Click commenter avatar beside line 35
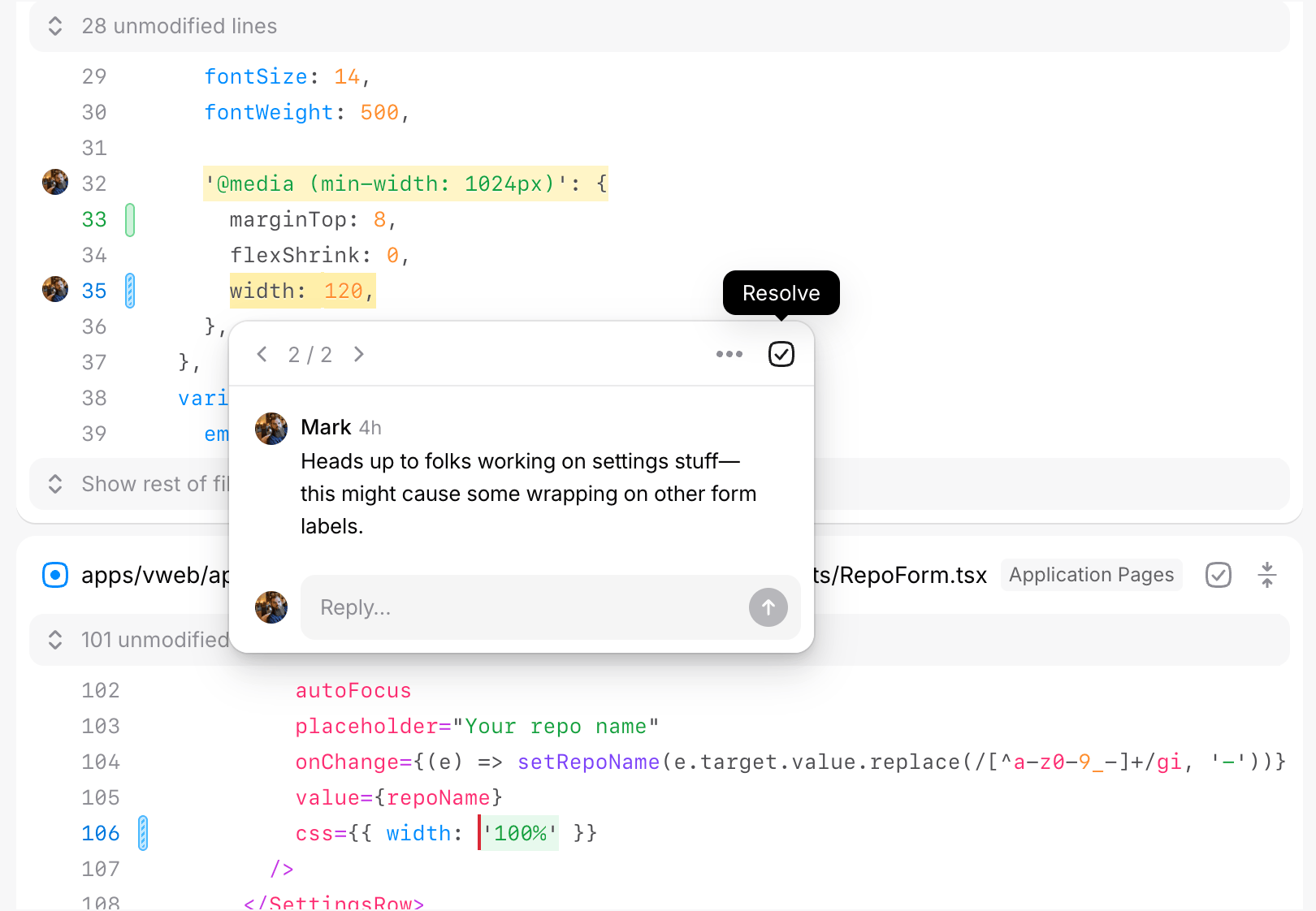1316x911 pixels. pyautogui.click(x=55, y=290)
